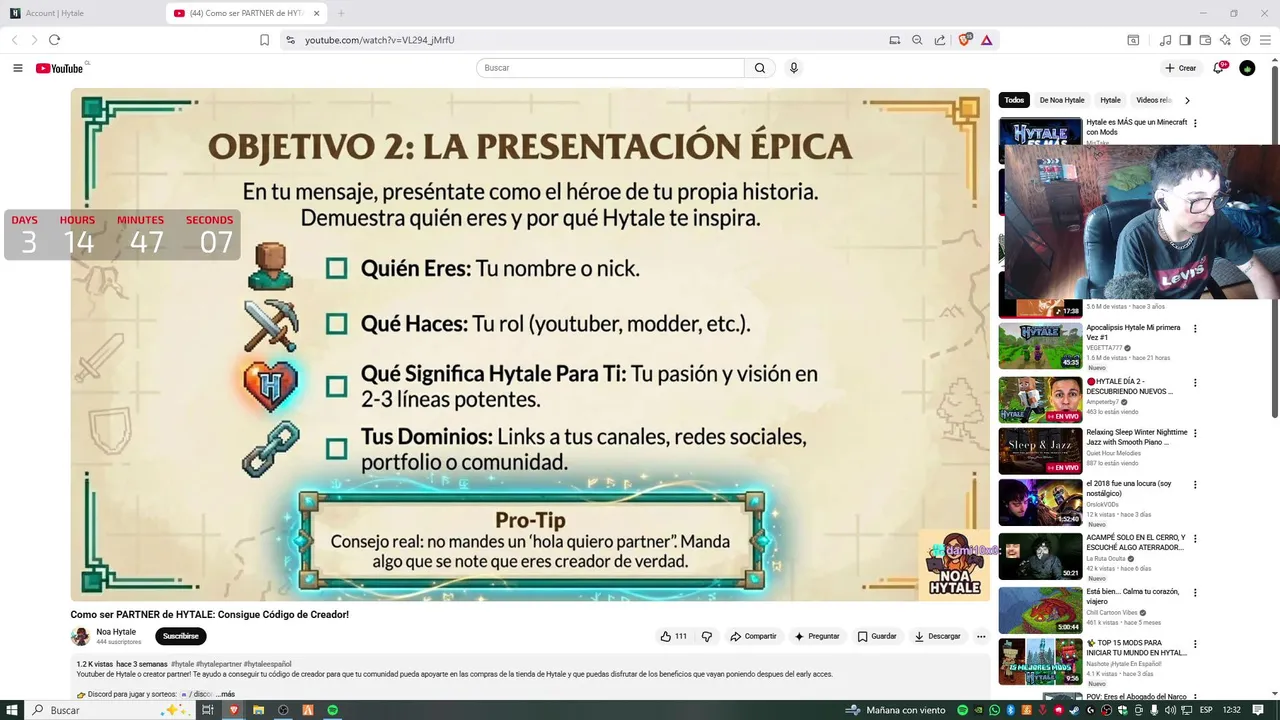
Task: Share this page via address bar icon
Action: pos(940,40)
